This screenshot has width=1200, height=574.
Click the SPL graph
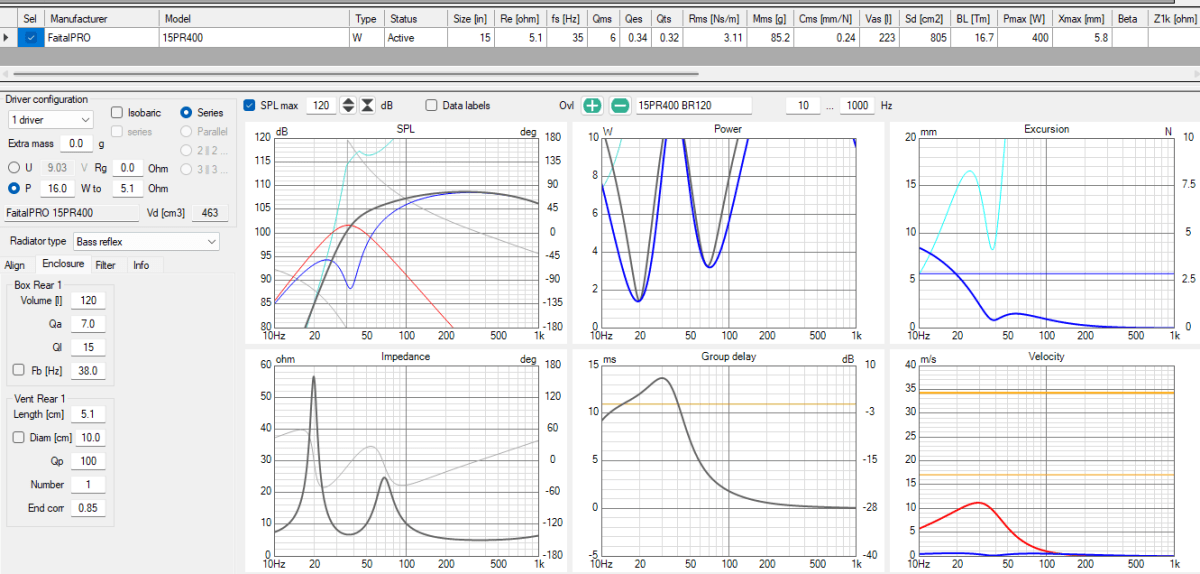pos(407,231)
